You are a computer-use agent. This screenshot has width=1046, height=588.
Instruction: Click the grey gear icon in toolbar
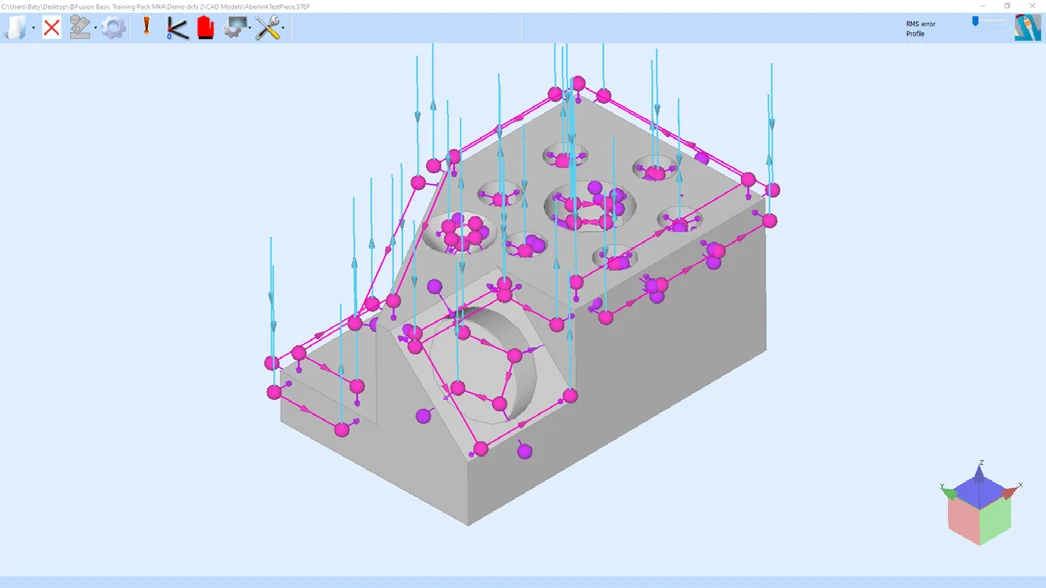tap(113, 28)
